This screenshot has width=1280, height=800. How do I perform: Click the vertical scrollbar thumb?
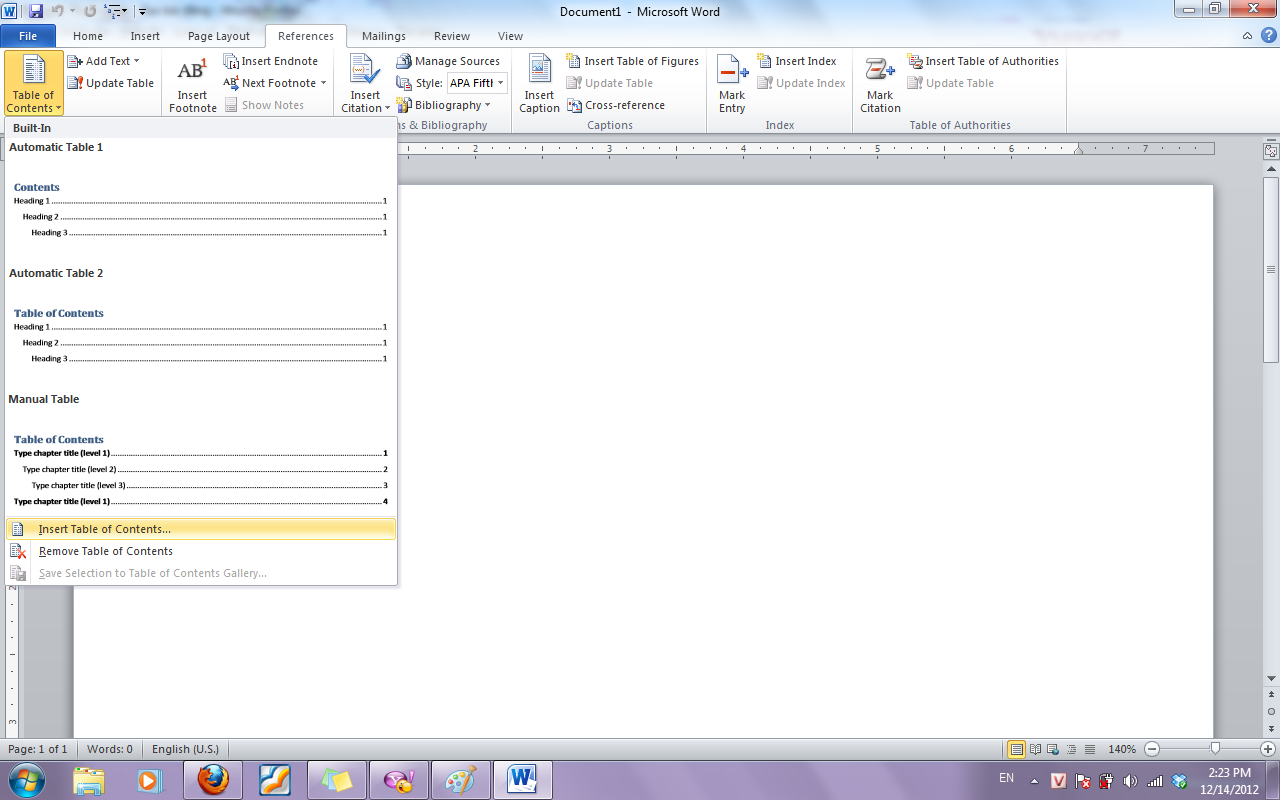coord(1271,271)
